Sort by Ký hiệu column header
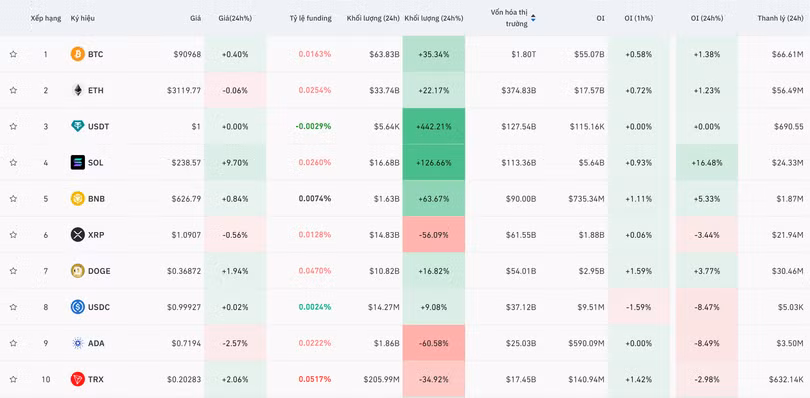Screen dimensions: 810x398 coord(83,18)
